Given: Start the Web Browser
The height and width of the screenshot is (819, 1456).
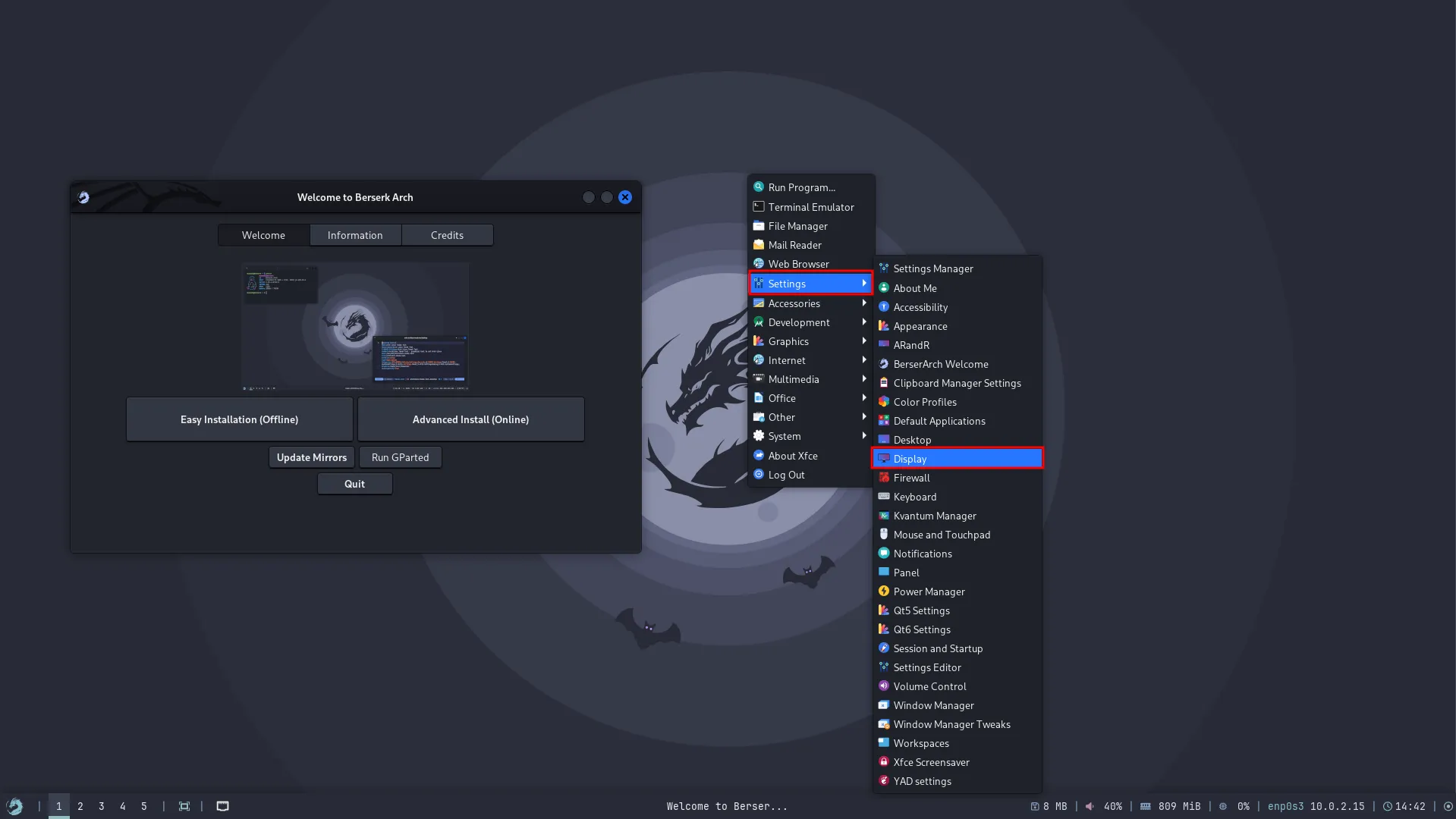Looking at the screenshot, I should coord(799,263).
